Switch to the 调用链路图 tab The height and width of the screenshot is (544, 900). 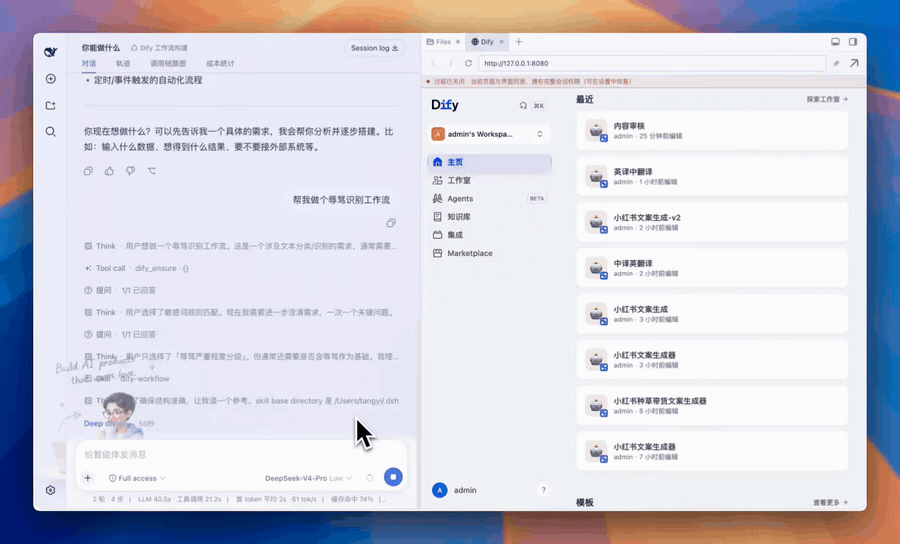168,64
